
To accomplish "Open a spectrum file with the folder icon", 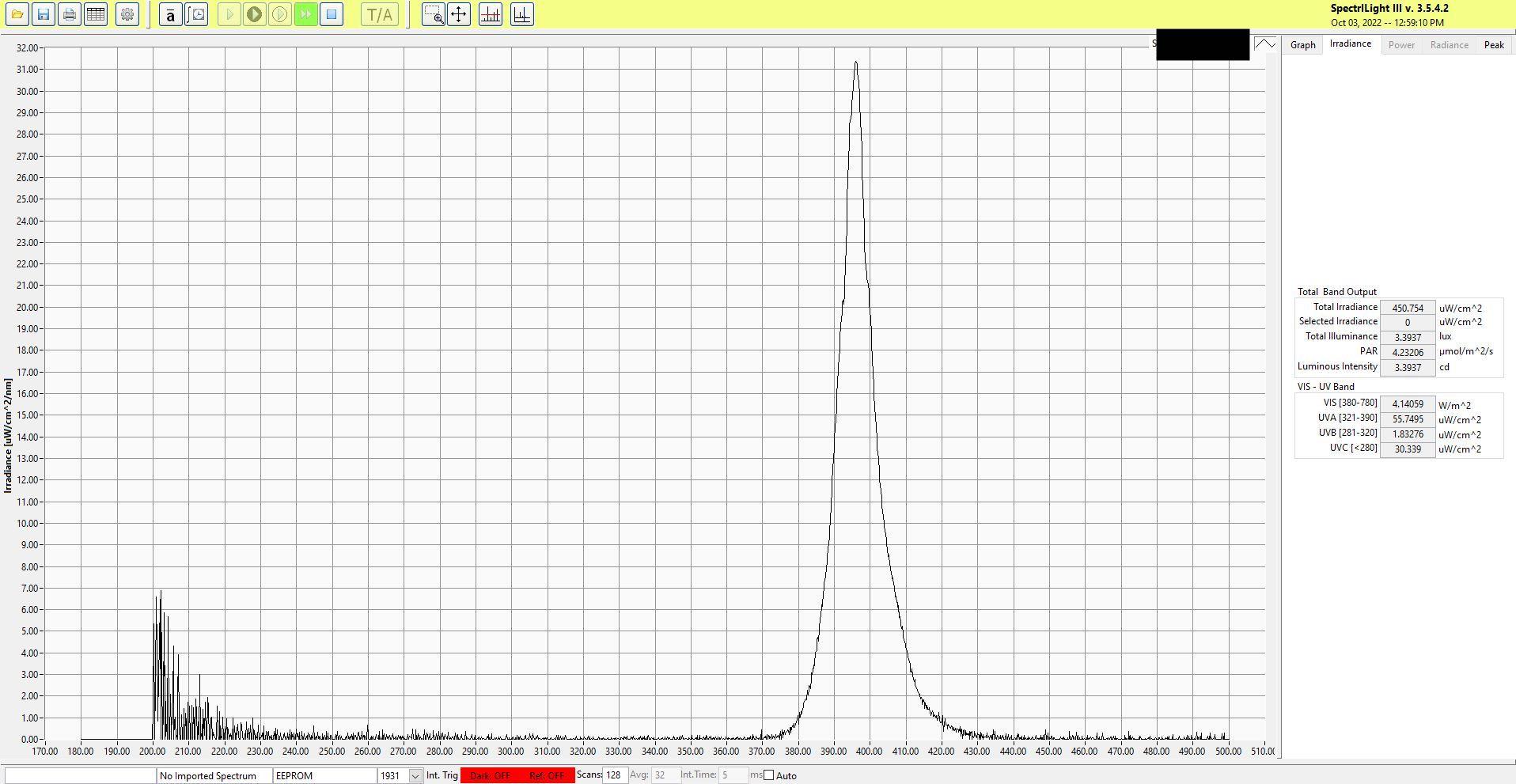I will point(17,14).
